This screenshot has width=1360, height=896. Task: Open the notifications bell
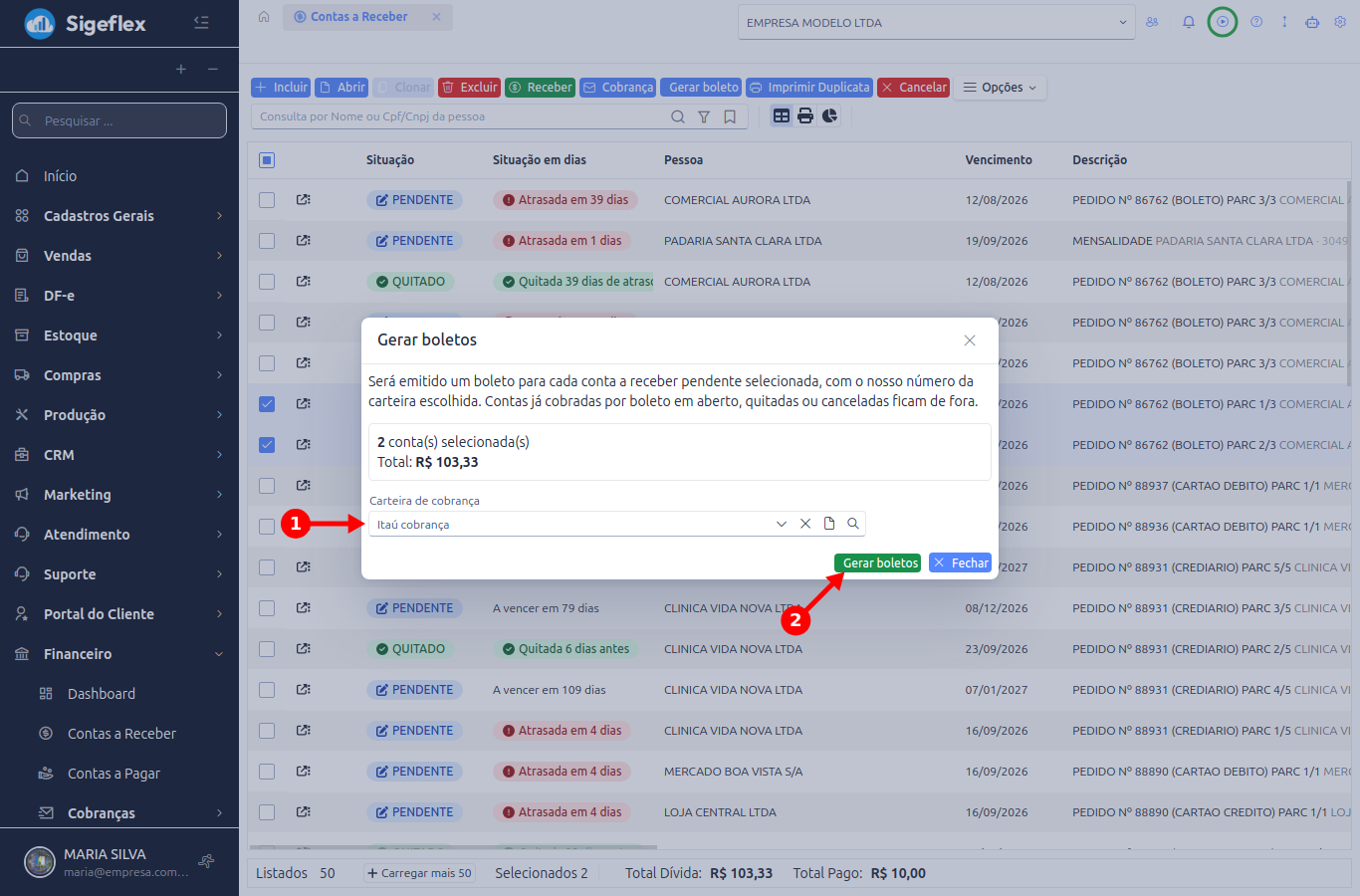tap(1189, 22)
